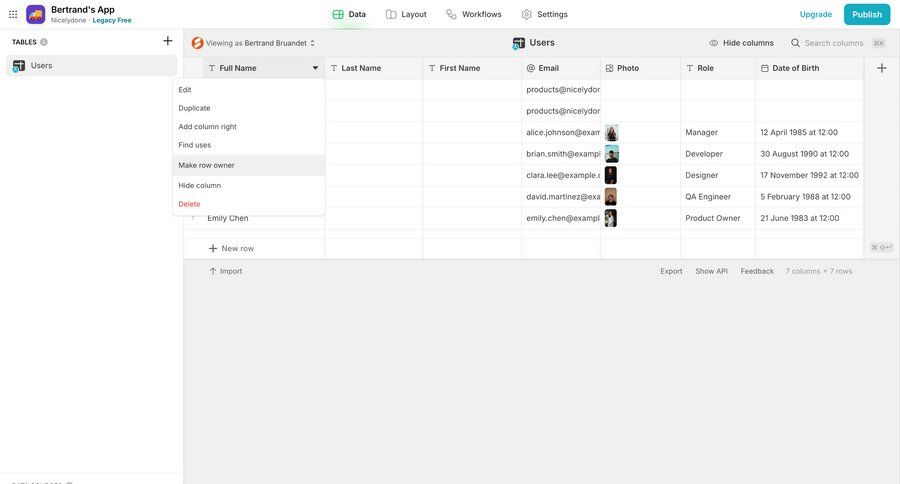900x484 pixels.
Task: Click the Upgrade link
Action: tap(815, 14)
